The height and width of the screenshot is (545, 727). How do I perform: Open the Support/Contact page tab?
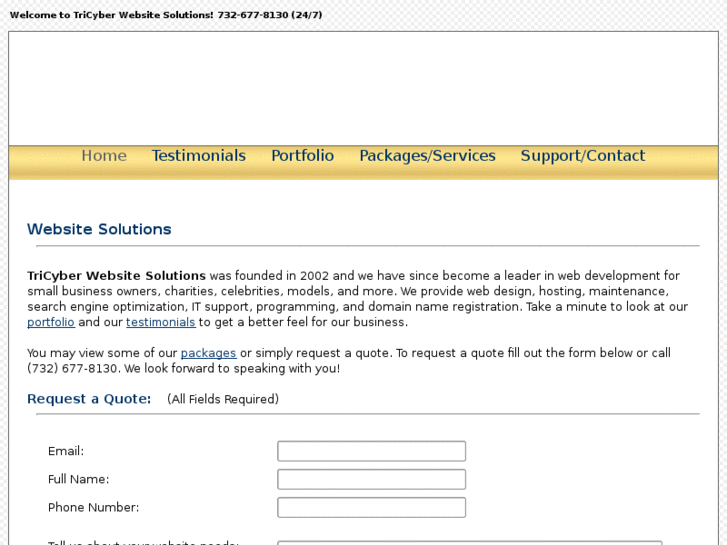(582, 156)
